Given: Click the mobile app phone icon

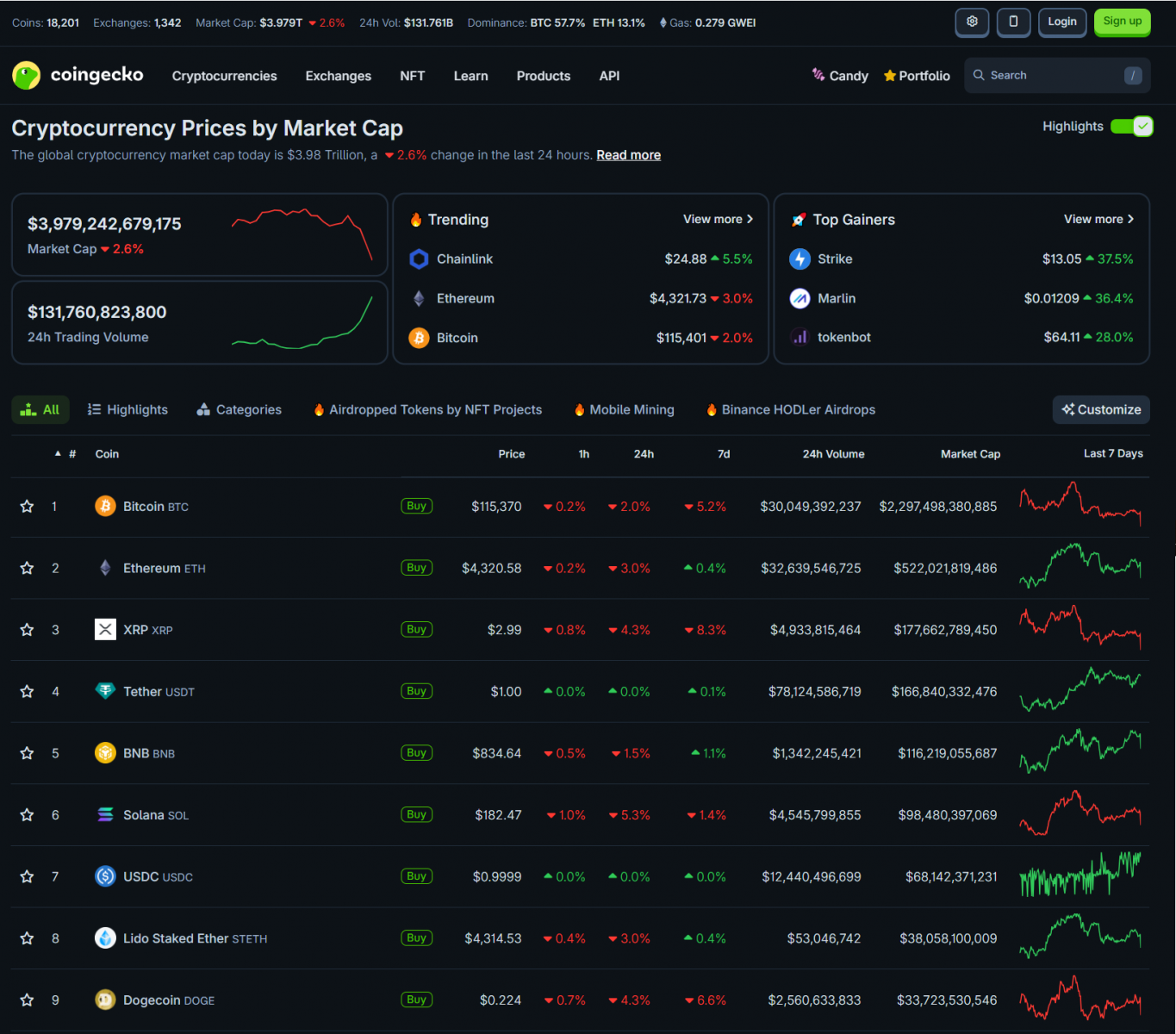Looking at the screenshot, I should coord(1013,22).
